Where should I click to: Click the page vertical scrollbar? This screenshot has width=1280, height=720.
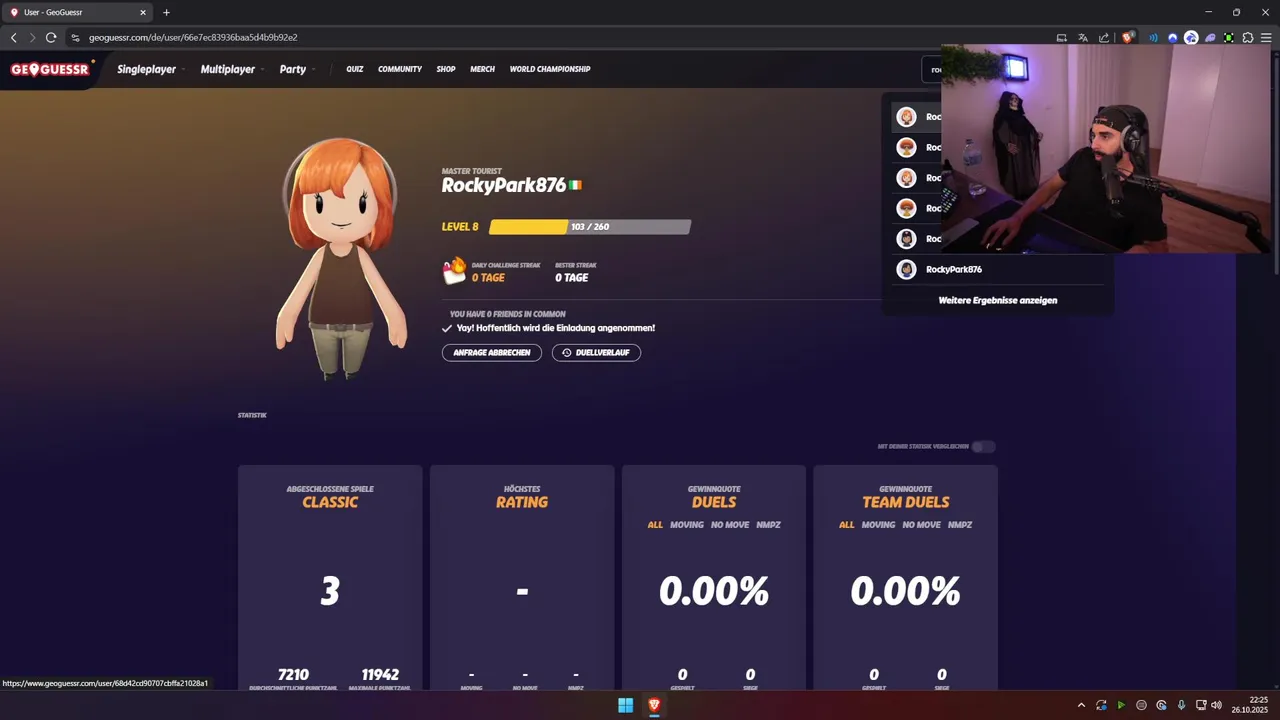coord(1276,165)
